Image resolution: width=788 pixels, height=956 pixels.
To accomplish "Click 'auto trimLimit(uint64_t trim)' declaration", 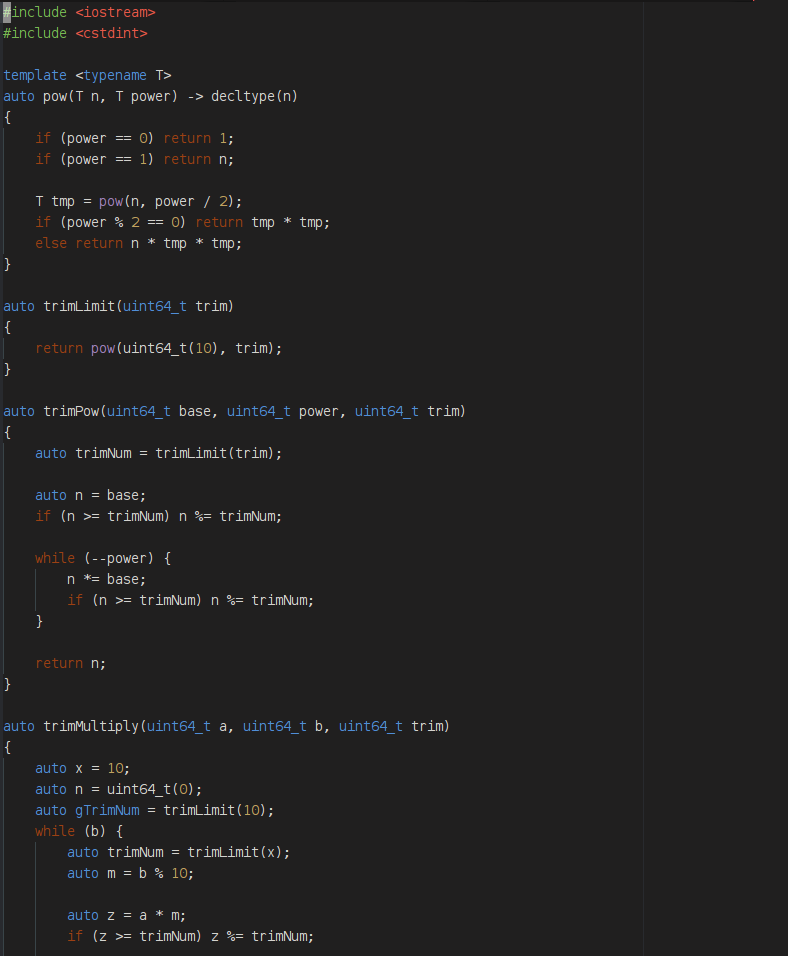I will pyautogui.click(x=118, y=306).
